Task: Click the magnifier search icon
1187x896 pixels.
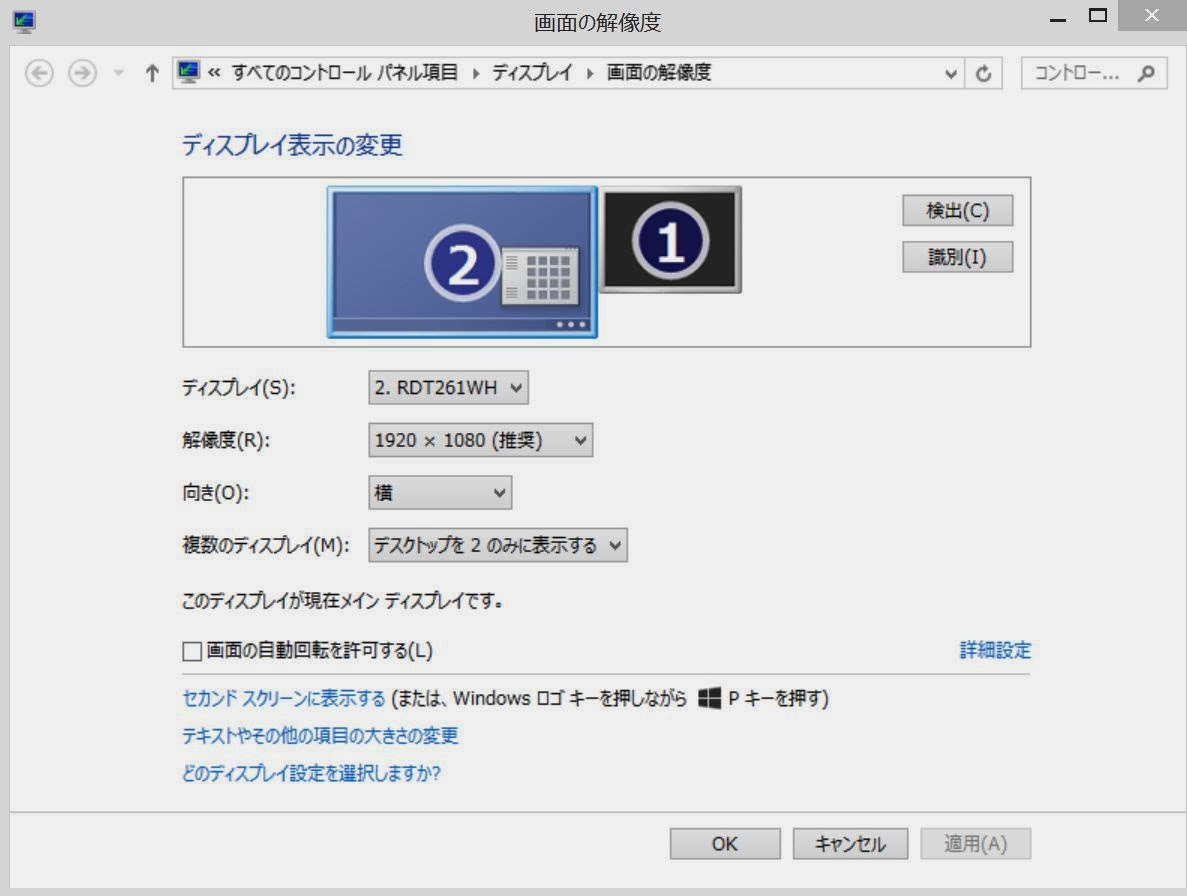Action: pos(1146,73)
